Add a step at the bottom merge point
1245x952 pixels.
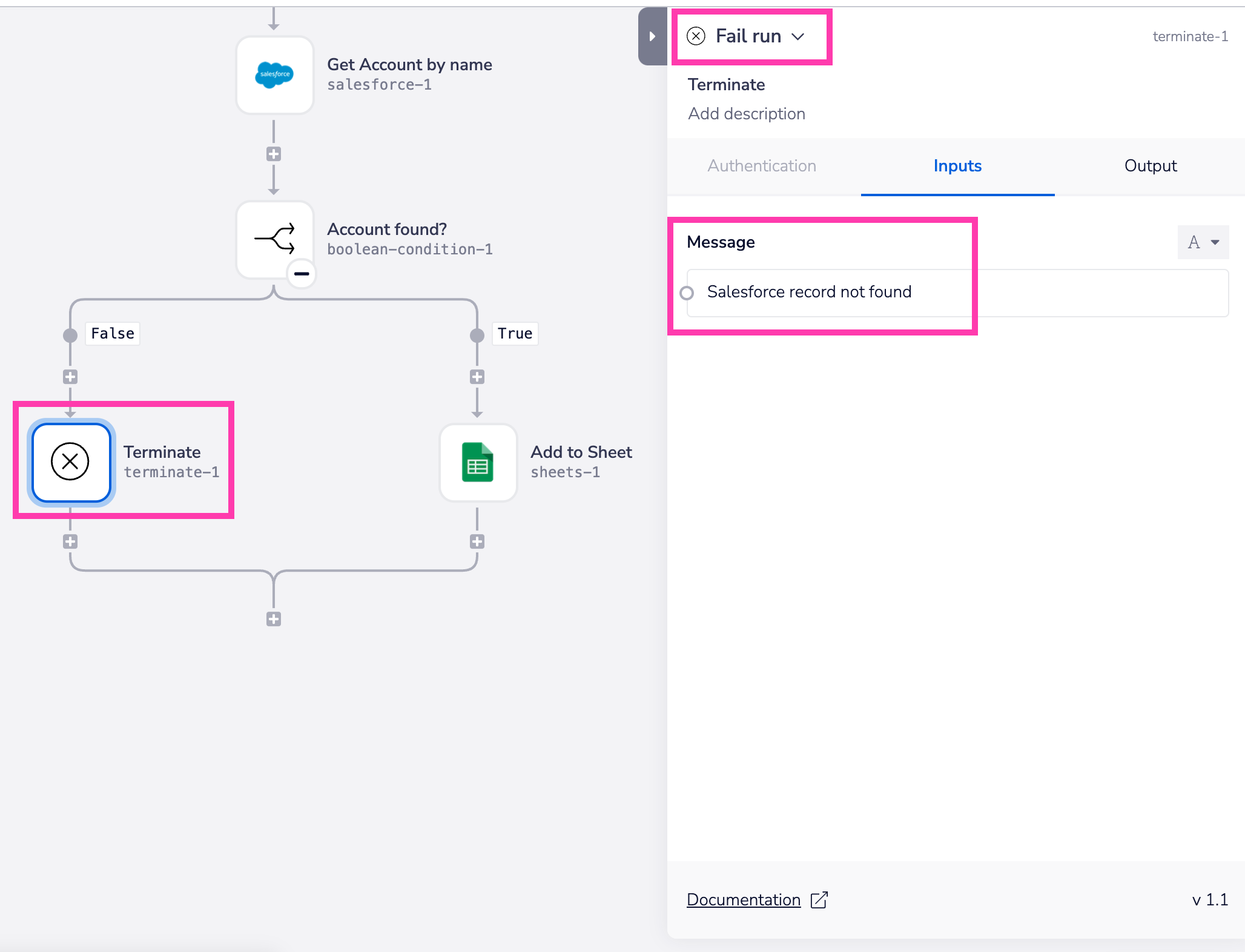[274, 618]
